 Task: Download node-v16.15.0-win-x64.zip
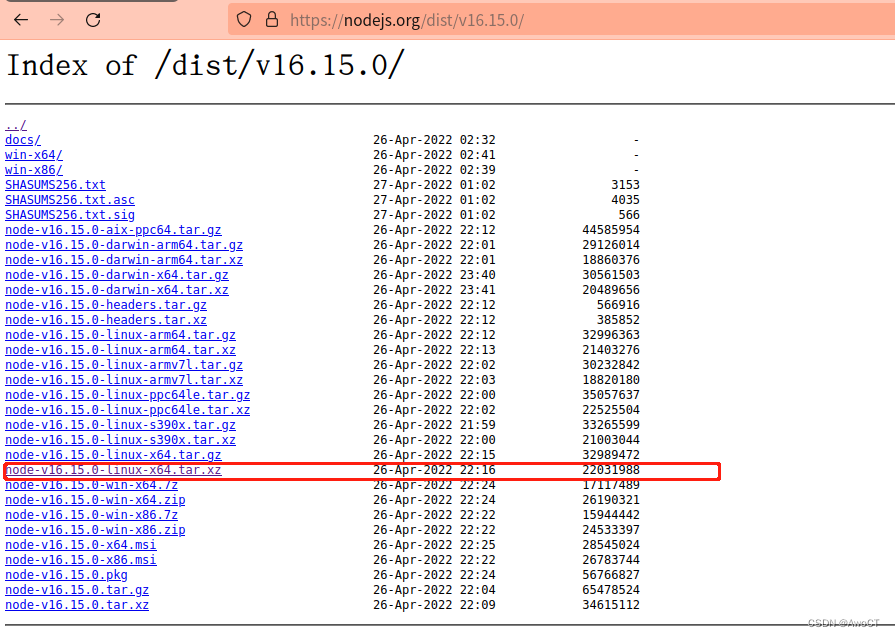tap(97, 499)
